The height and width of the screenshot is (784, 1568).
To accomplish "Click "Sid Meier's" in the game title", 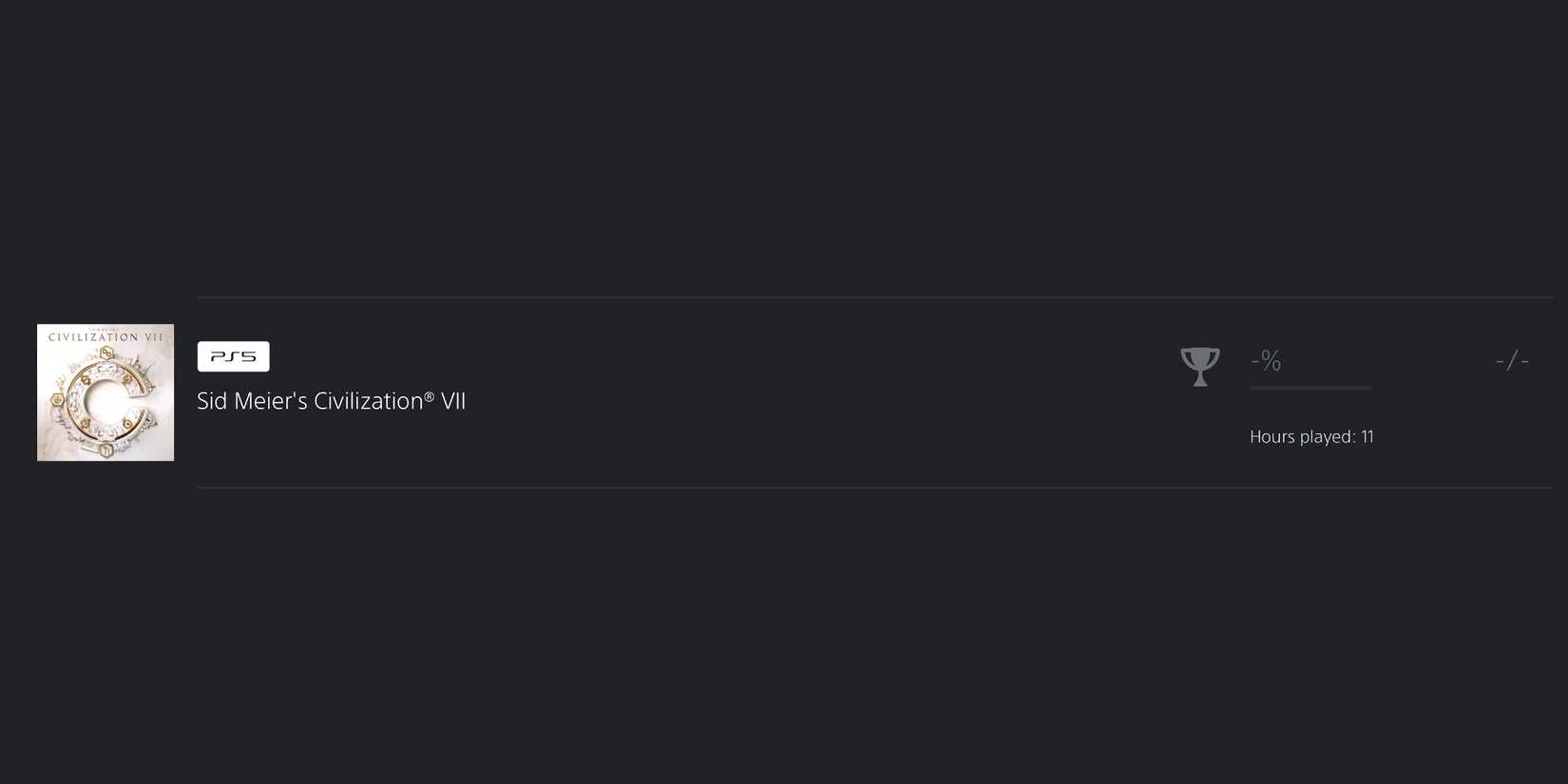I will click(x=252, y=401).
